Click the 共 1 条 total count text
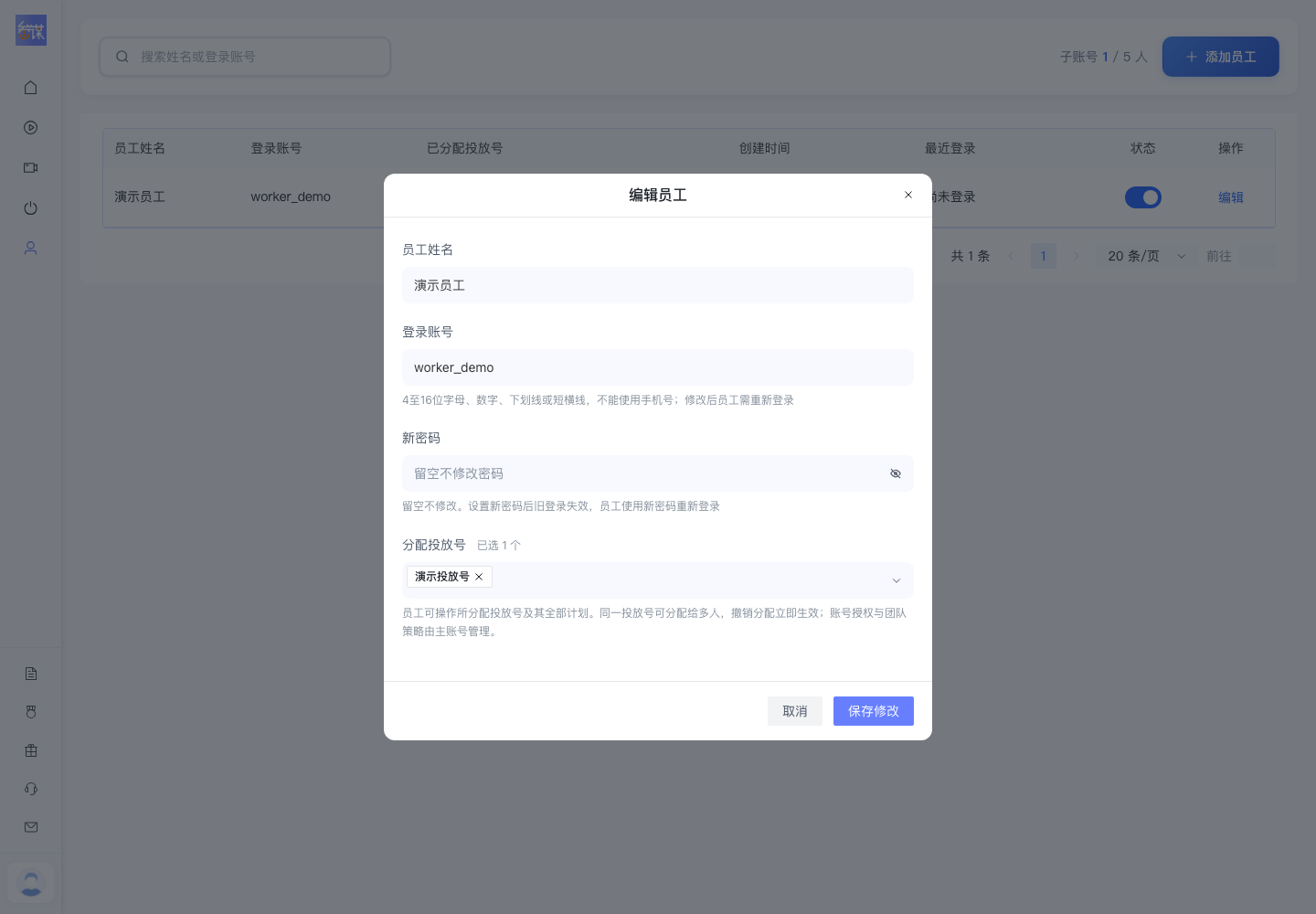The width and height of the screenshot is (1316, 914). 971,256
